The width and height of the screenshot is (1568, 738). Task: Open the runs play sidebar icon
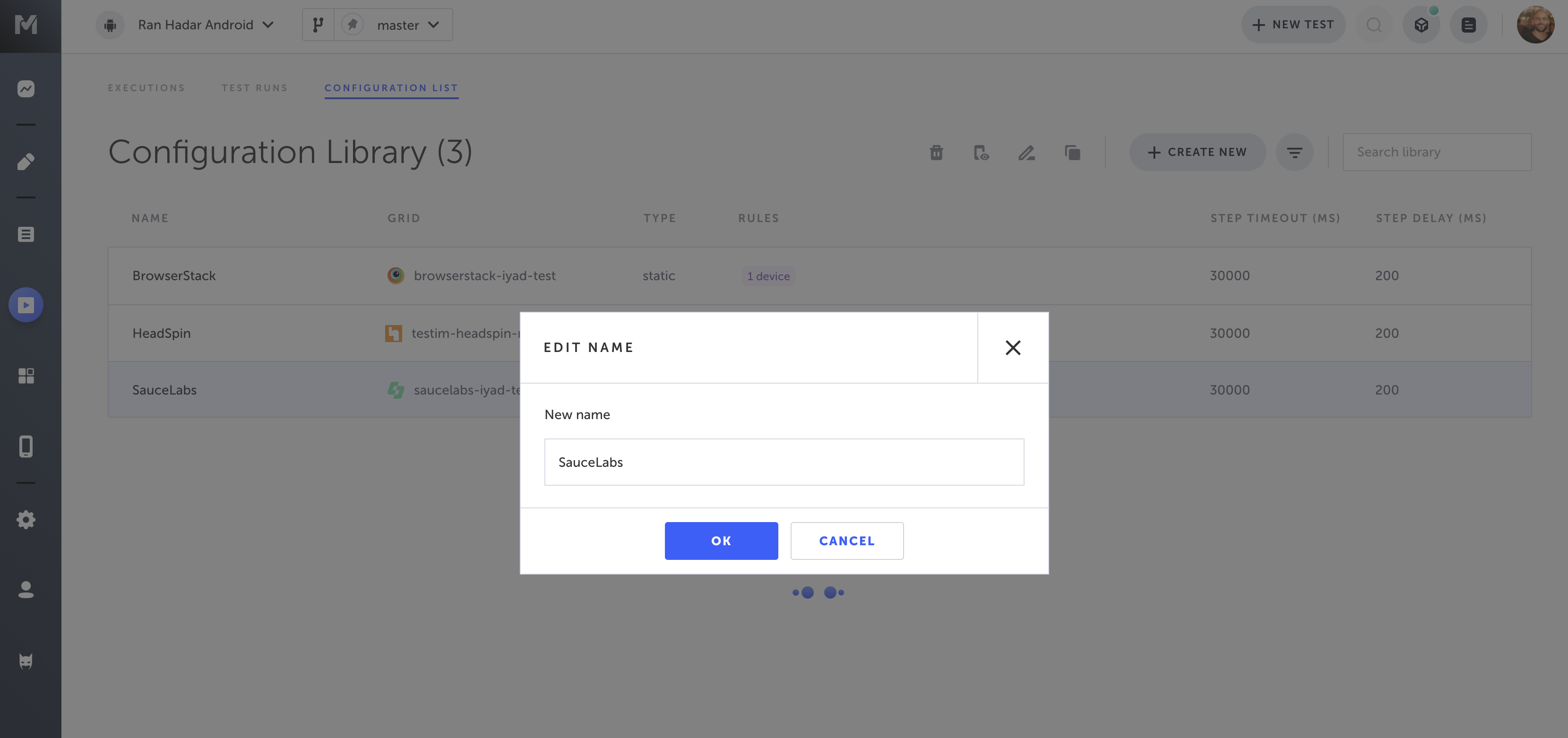[26, 305]
